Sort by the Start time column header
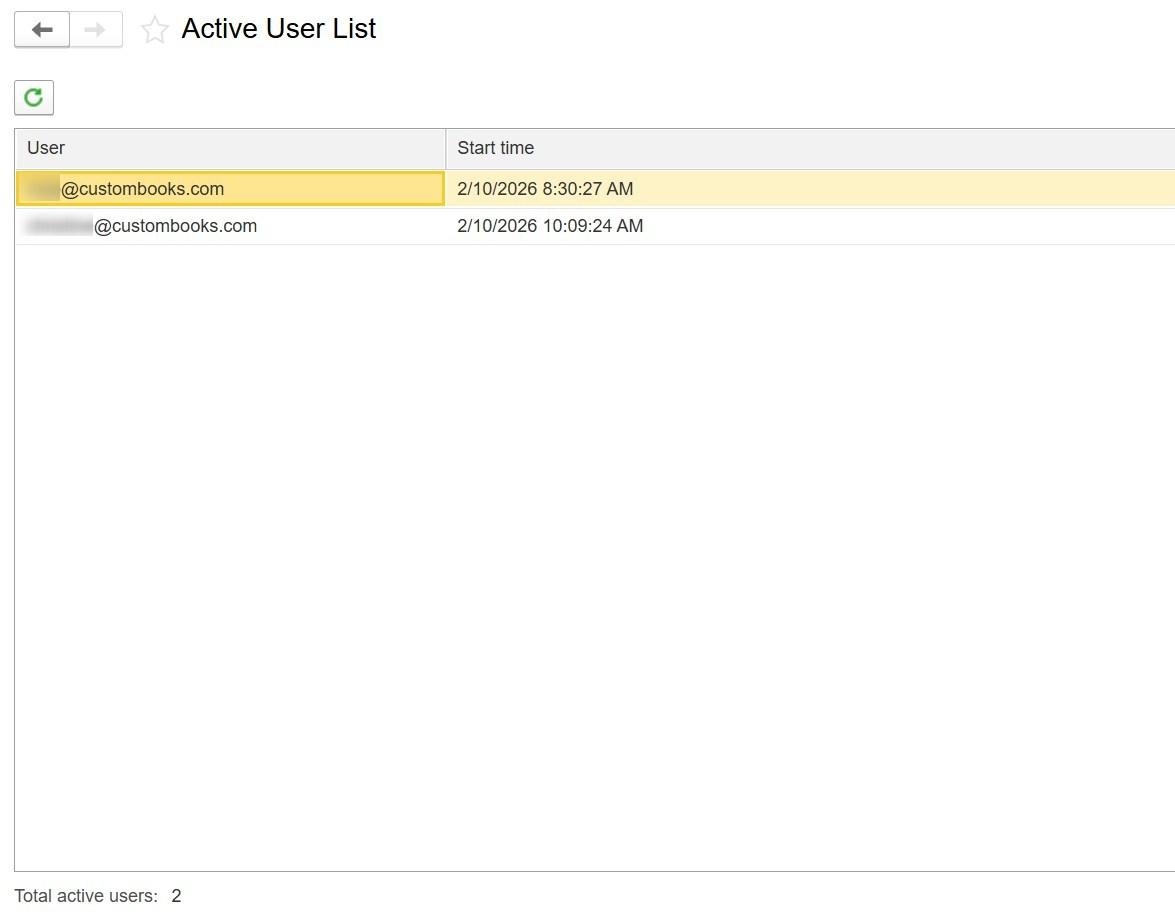The image size is (1175, 924). click(495, 148)
